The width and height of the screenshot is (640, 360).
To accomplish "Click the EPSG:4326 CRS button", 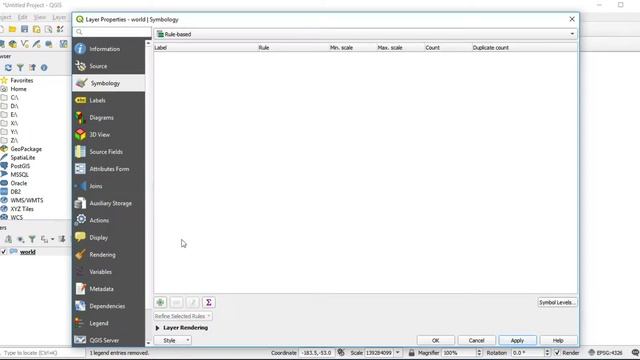I will tap(605, 353).
